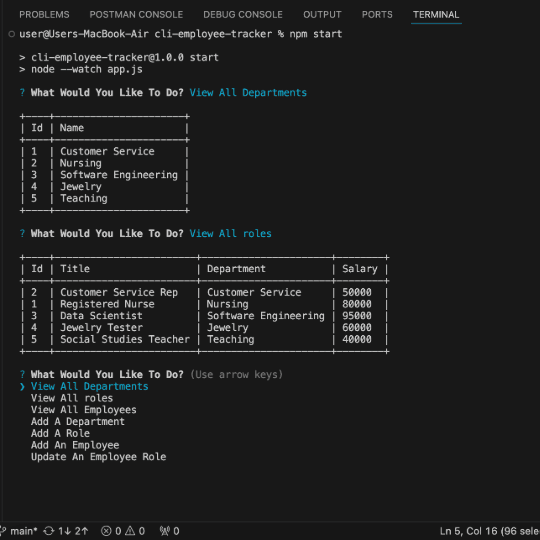This screenshot has width=540, height=540.
Task: Select Update An Employee Role option
Action: pyautogui.click(x=98, y=457)
